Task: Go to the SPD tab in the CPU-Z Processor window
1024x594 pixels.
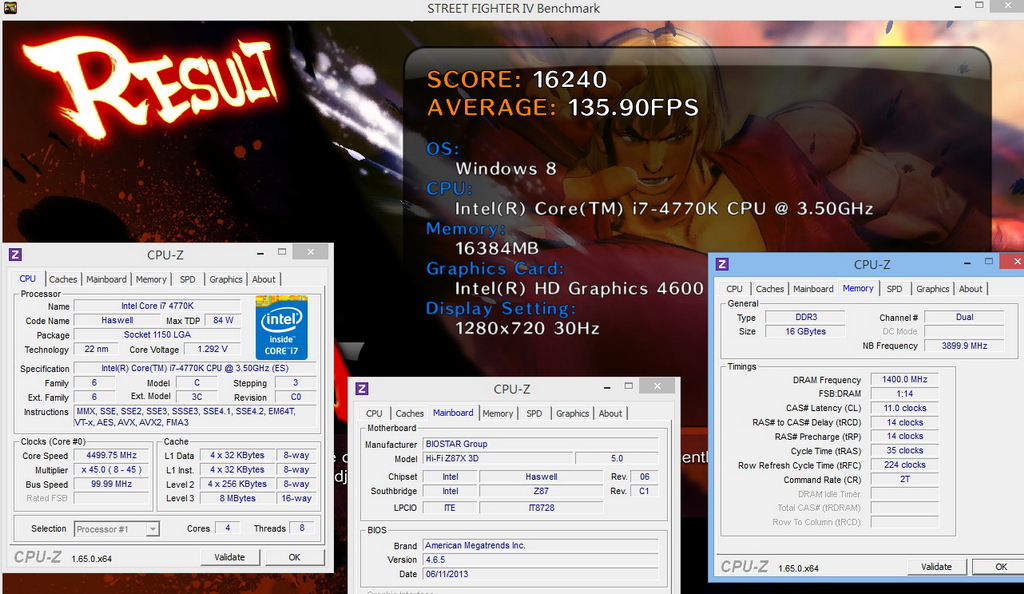Action: click(x=187, y=279)
